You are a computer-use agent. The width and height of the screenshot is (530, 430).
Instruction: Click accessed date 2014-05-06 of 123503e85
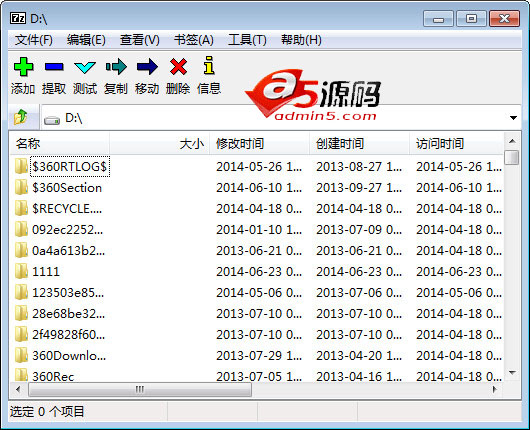[x=459, y=292]
